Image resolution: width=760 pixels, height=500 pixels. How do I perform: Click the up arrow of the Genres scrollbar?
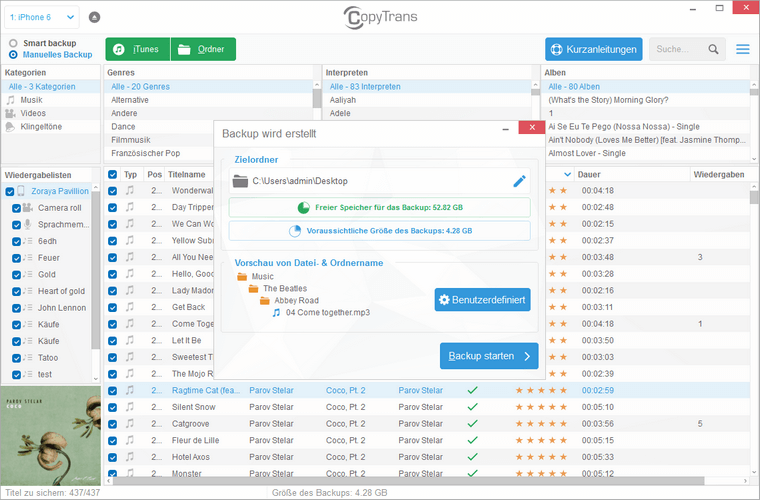pos(317,85)
